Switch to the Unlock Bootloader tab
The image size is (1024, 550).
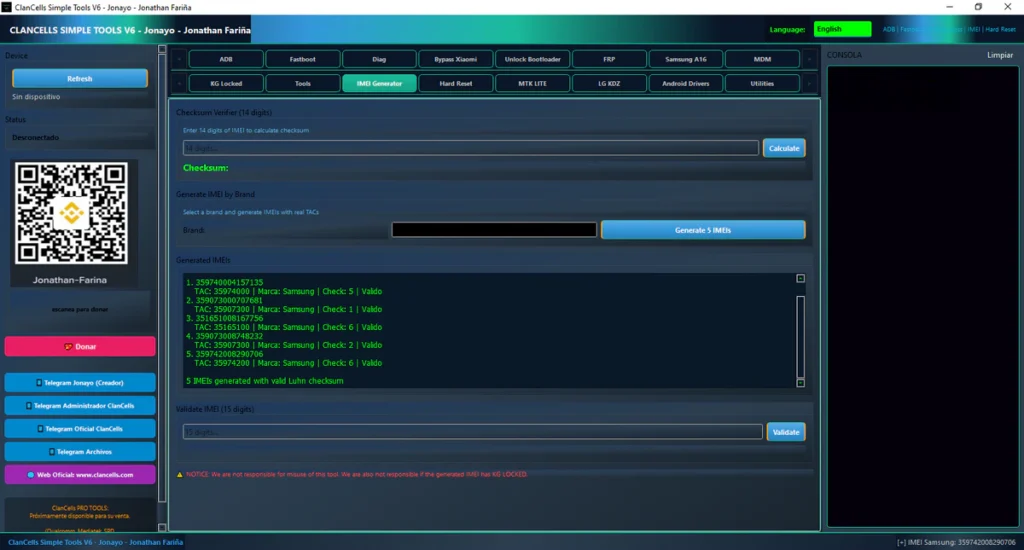[533, 59]
